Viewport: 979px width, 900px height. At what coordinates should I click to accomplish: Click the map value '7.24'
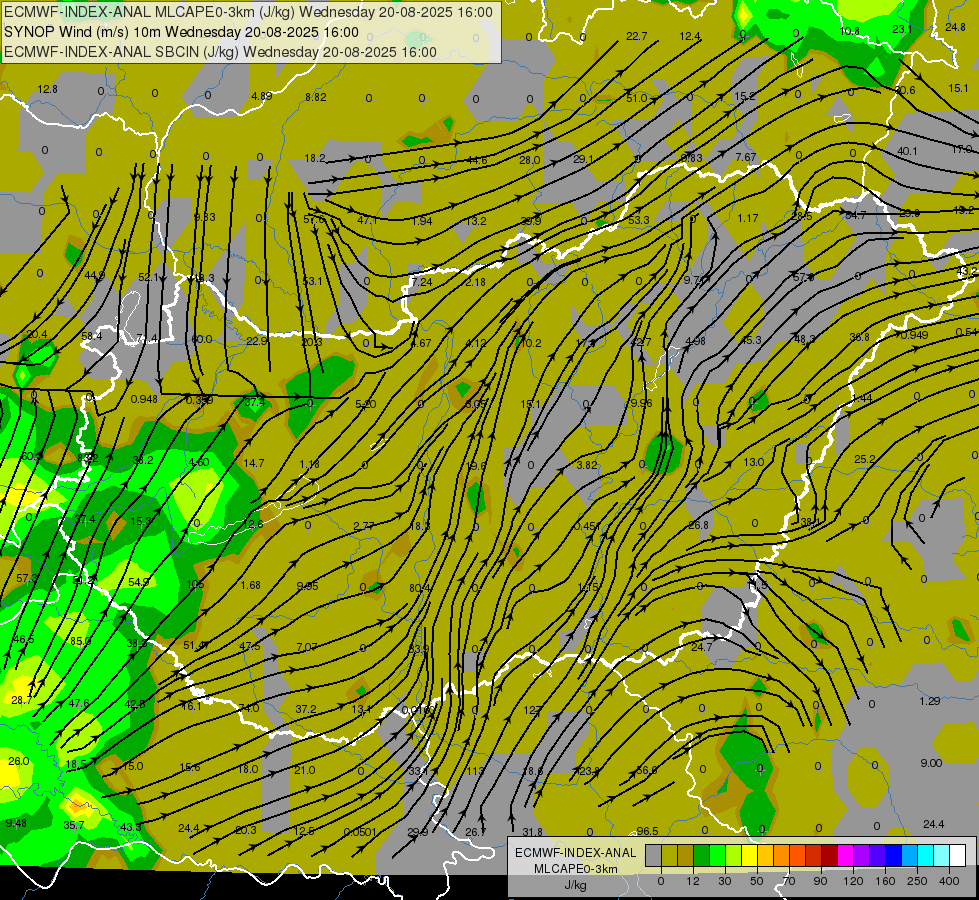tap(422, 282)
